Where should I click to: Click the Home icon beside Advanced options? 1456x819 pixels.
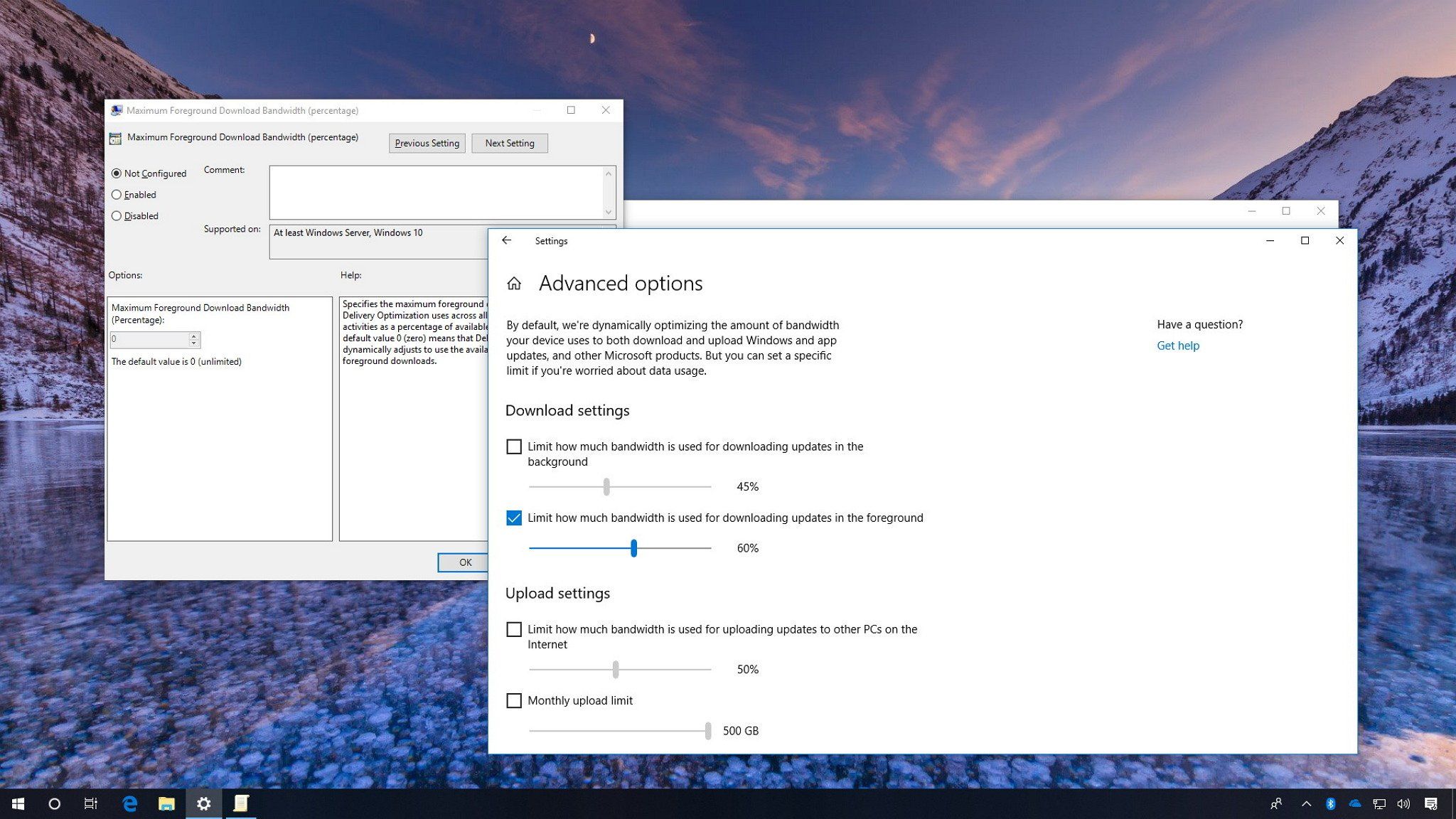[514, 284]
